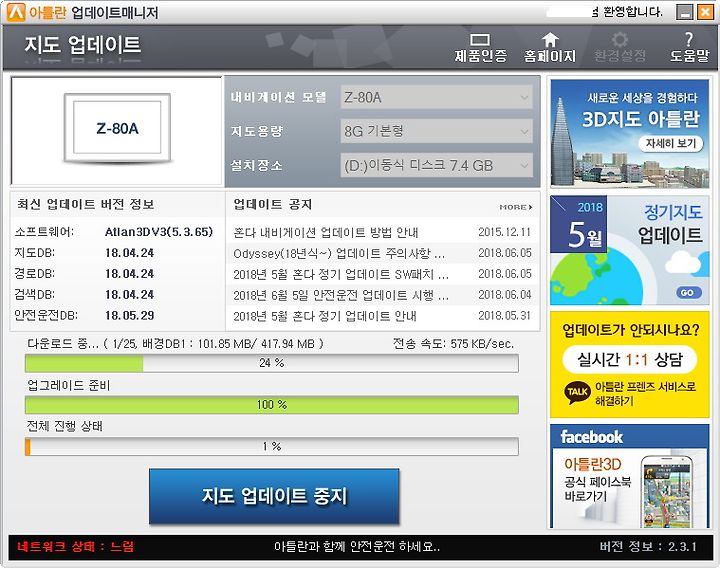Open 2018 5월 정기지도 업데이트 banner
Viewport: 720px width, 568px height.
pos(630,250)
